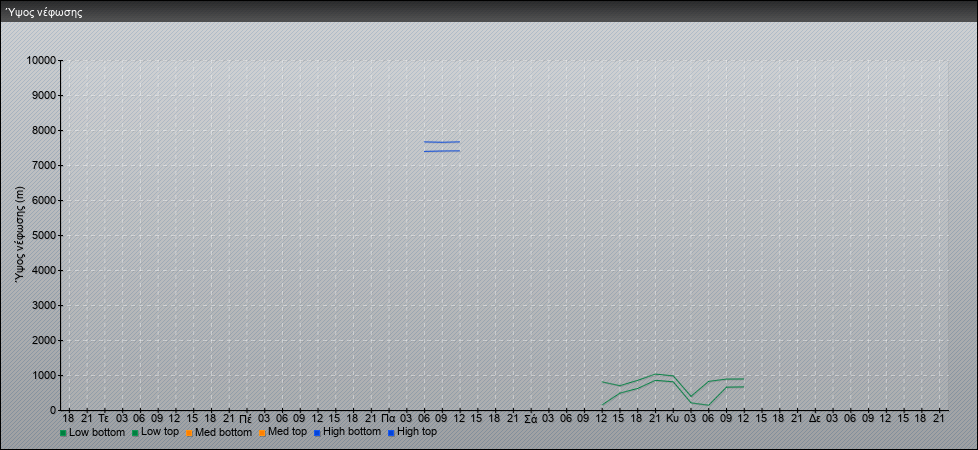
Task: Click the Πέ day label on x-axis
Action: (246, 418)
